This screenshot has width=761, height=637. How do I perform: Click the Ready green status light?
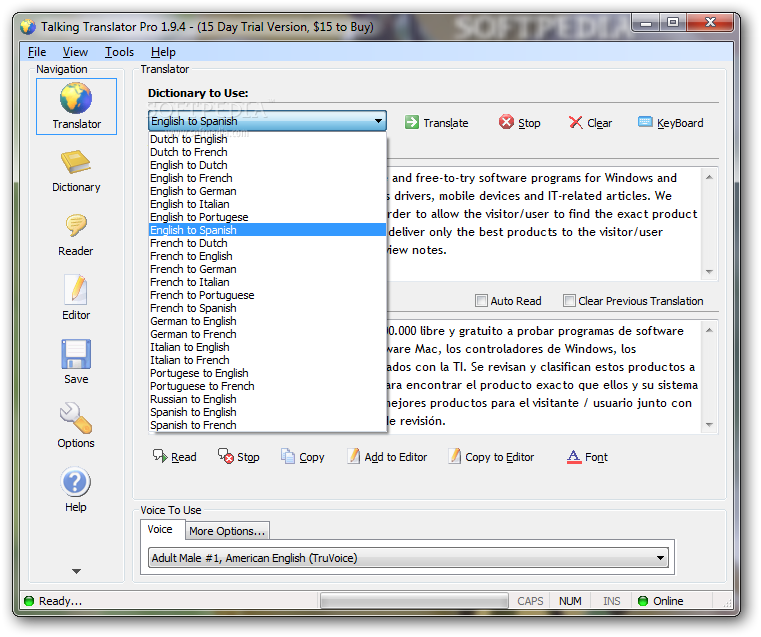pos(29,601)
